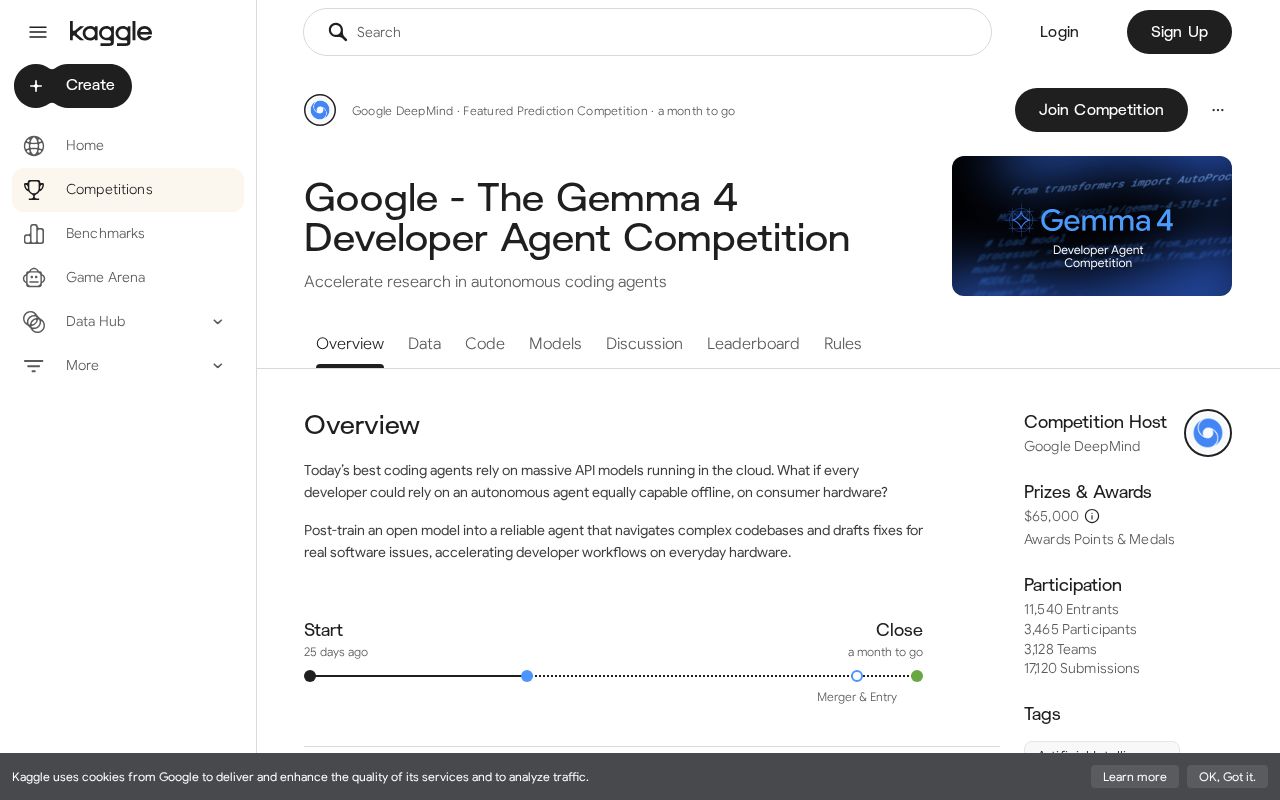
Task: Go to the Discussion tab
Action: point(644,344)
